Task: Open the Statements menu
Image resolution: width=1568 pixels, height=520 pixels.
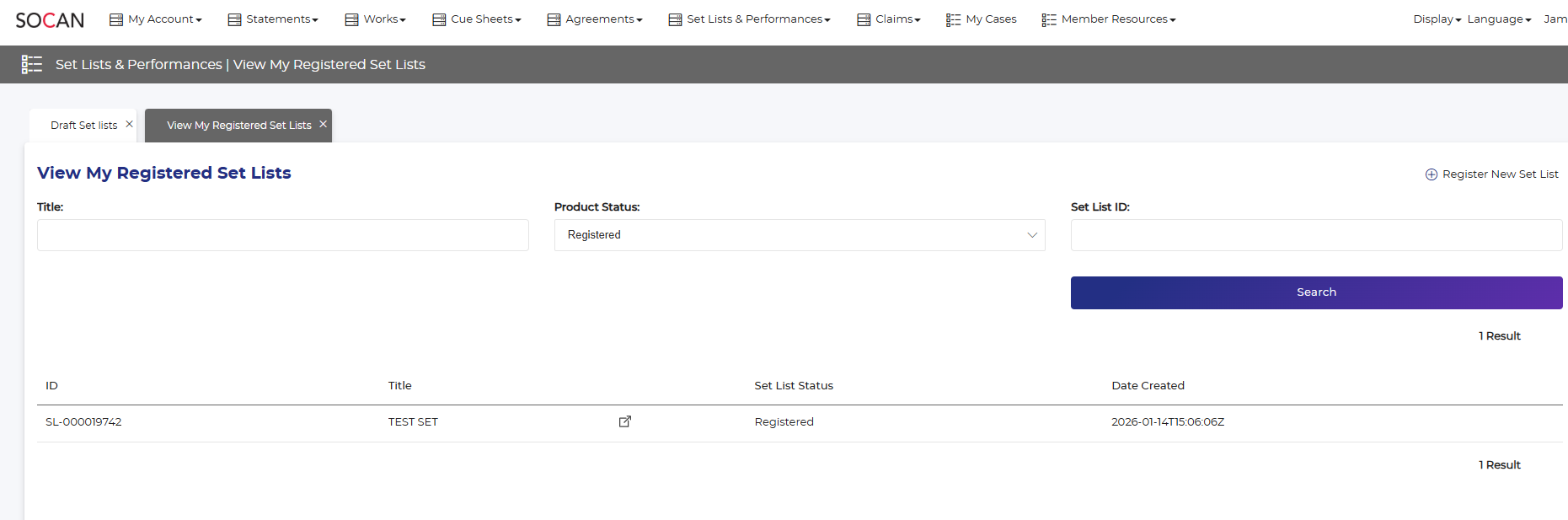Action: tap(273, 19)
